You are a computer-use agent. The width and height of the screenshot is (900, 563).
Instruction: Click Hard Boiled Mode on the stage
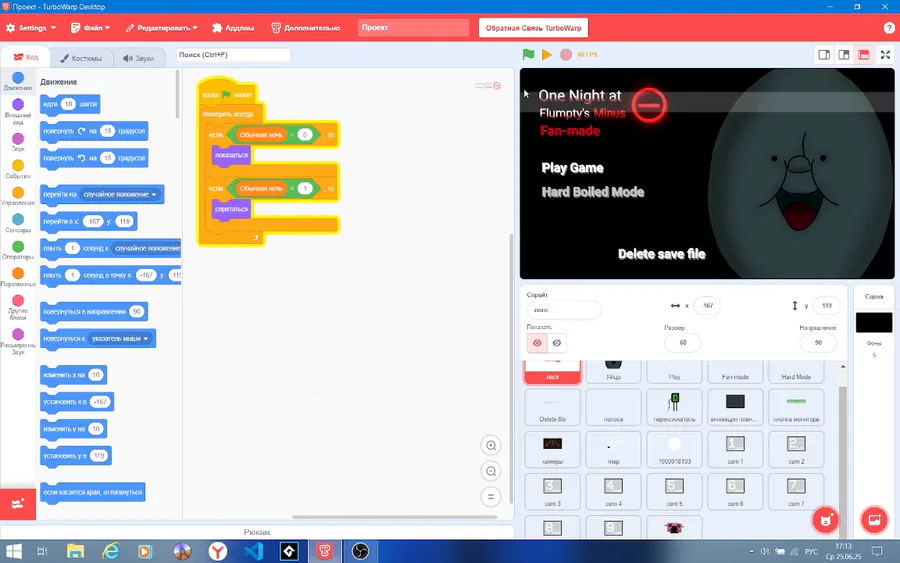click(x=593, y=192)
